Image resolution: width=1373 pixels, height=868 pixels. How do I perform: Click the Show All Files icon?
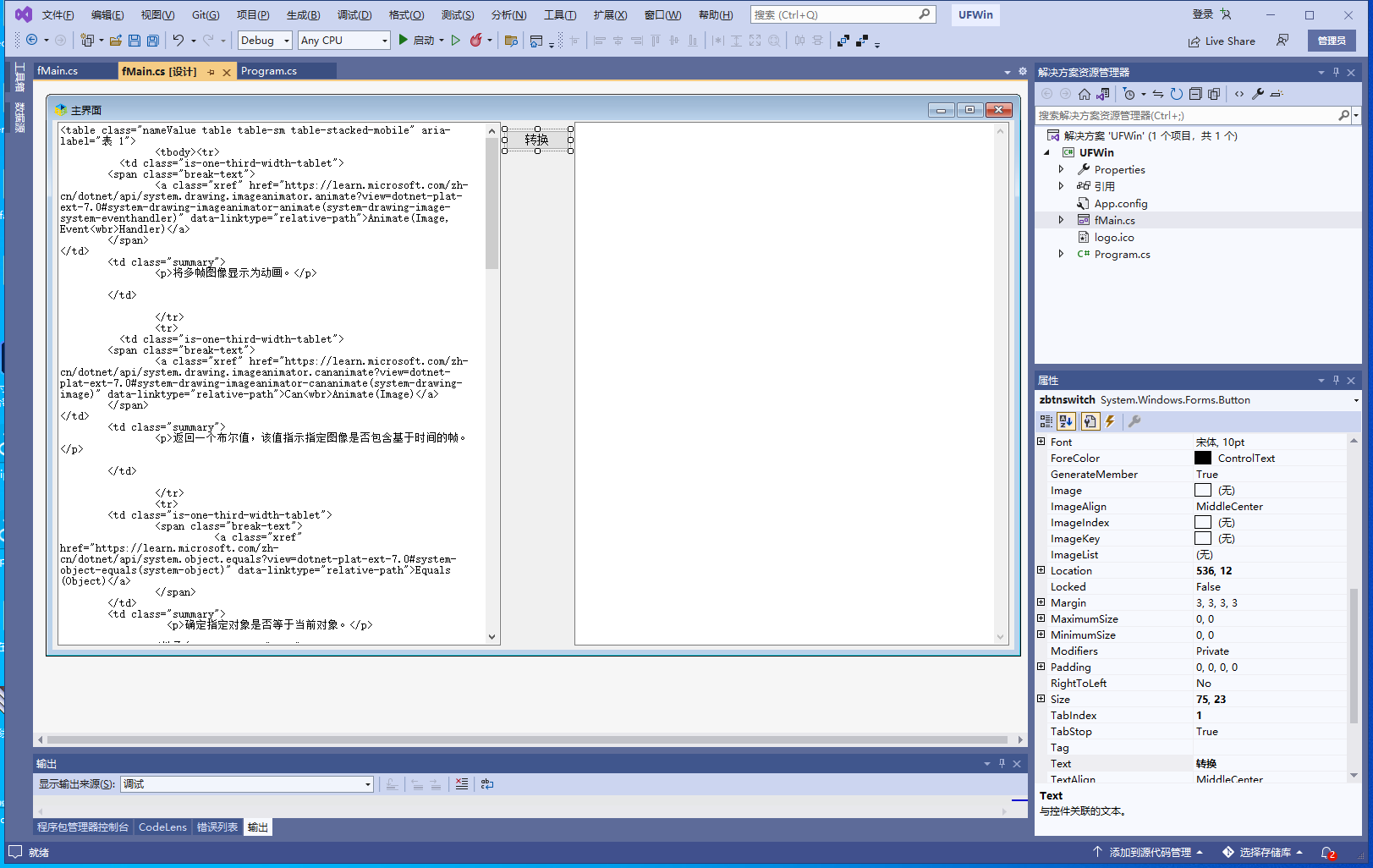point(1214,94)
